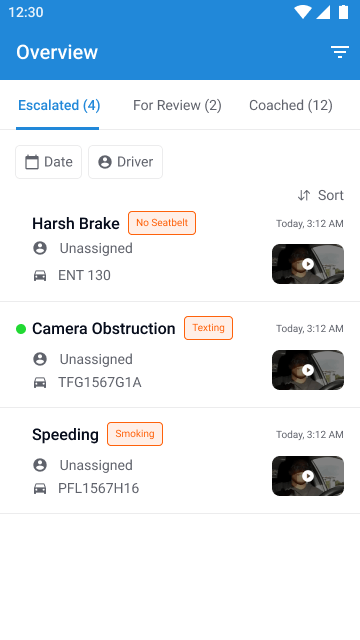
Task: Click the Texting tag
Action: coord(209,328)
